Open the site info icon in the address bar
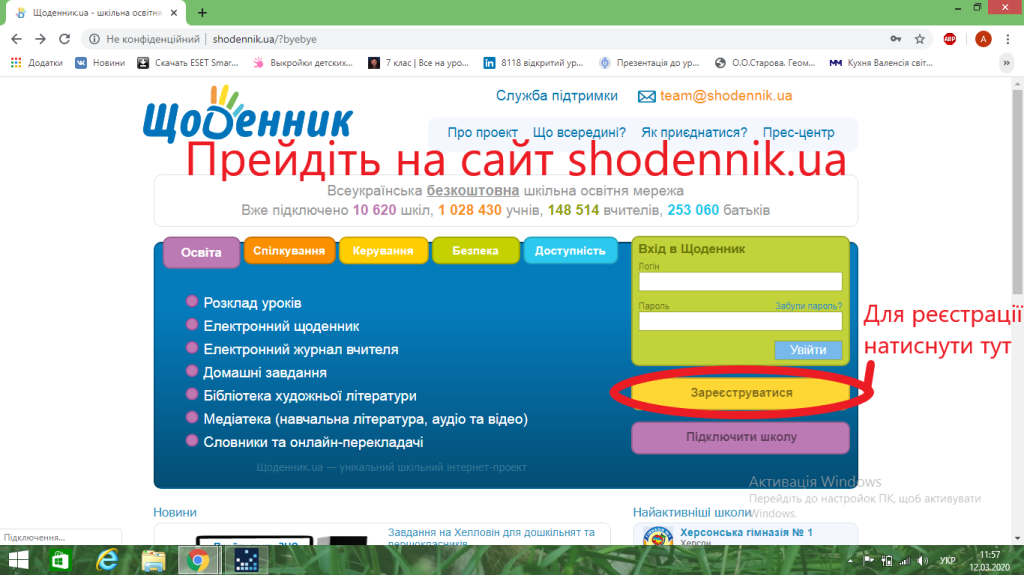The image size is (1024, 575). pyautogui.click(x=94, y=39)
